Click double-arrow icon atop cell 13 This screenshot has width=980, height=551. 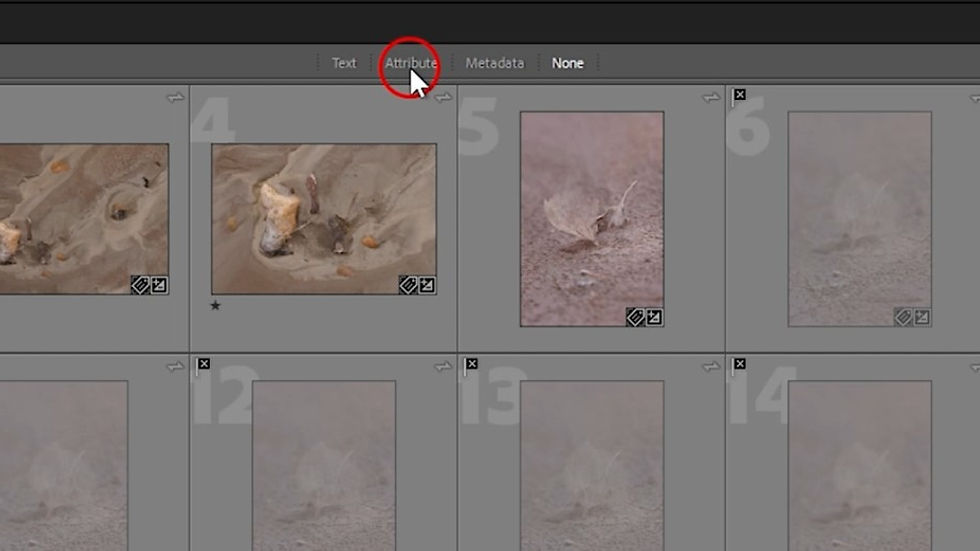tap(711, 367)
